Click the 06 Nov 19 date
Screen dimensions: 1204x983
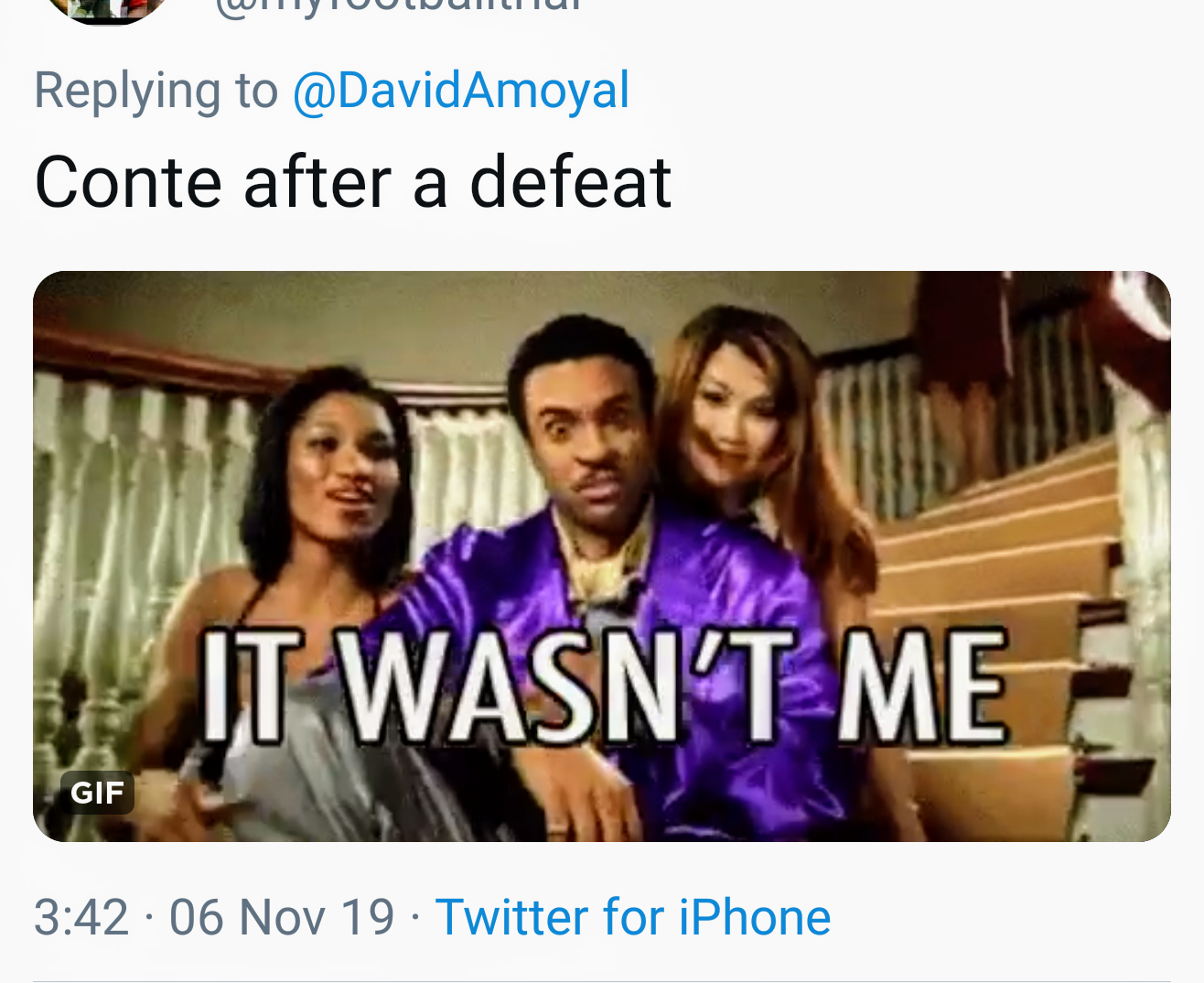tap(281, 917)
